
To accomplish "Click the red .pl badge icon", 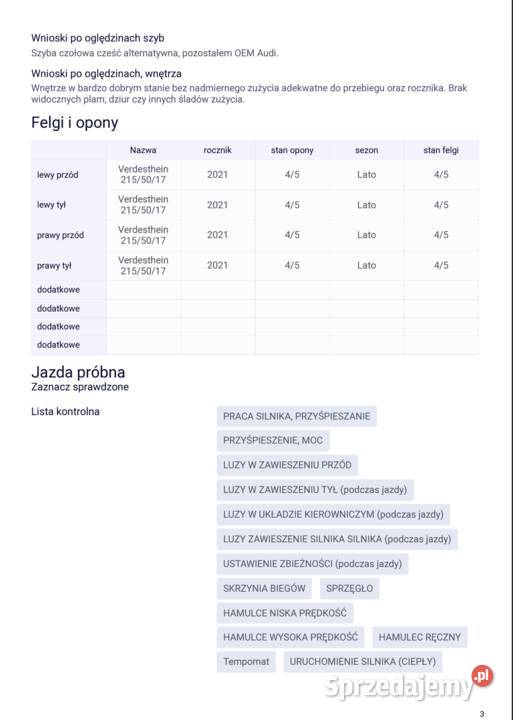I will point(482,676).
